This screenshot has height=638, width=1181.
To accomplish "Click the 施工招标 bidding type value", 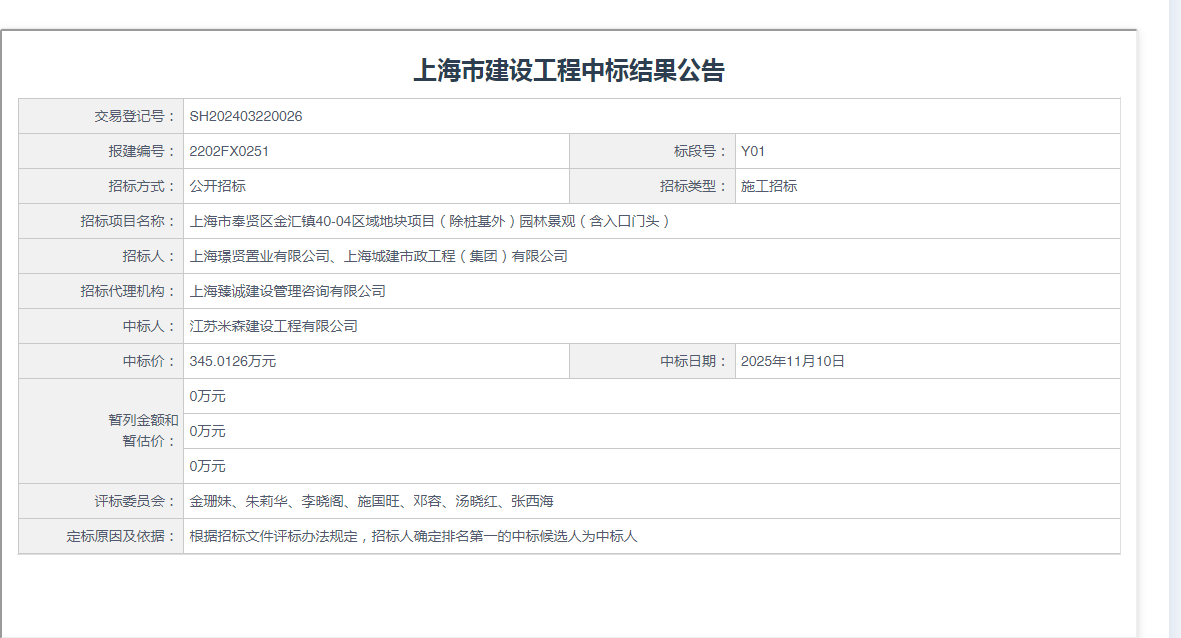I will coord(769,186).
